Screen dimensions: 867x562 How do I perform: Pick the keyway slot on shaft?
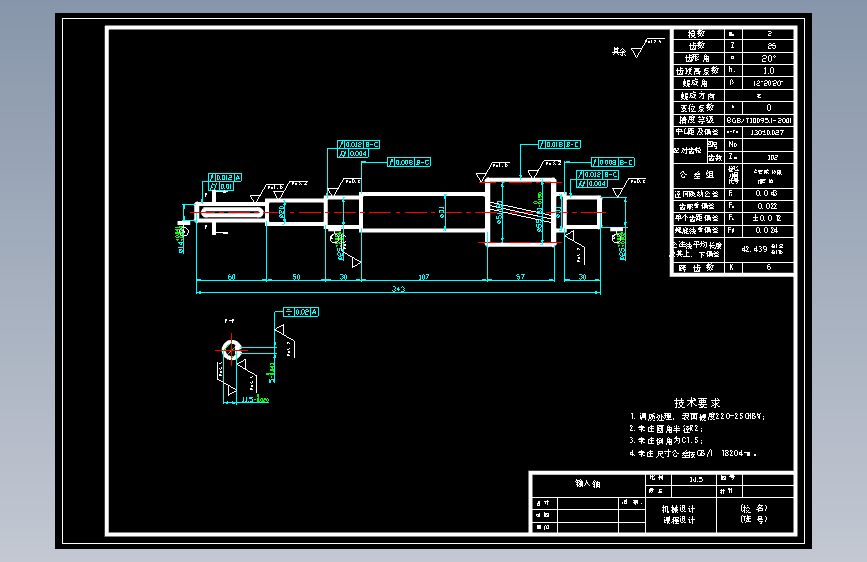(x=232, y=212)
